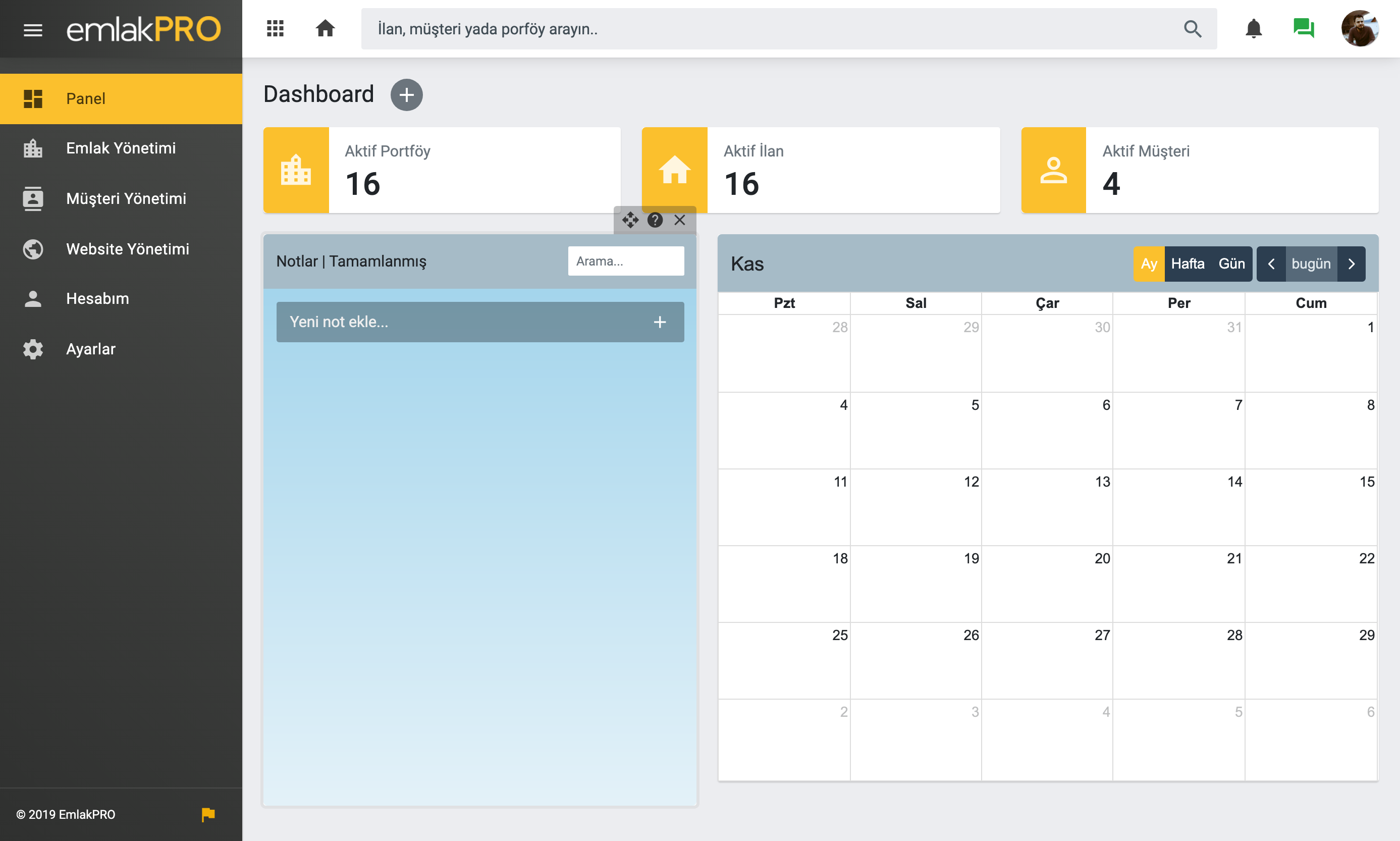Open the widget help question icon

click(655, 220)
